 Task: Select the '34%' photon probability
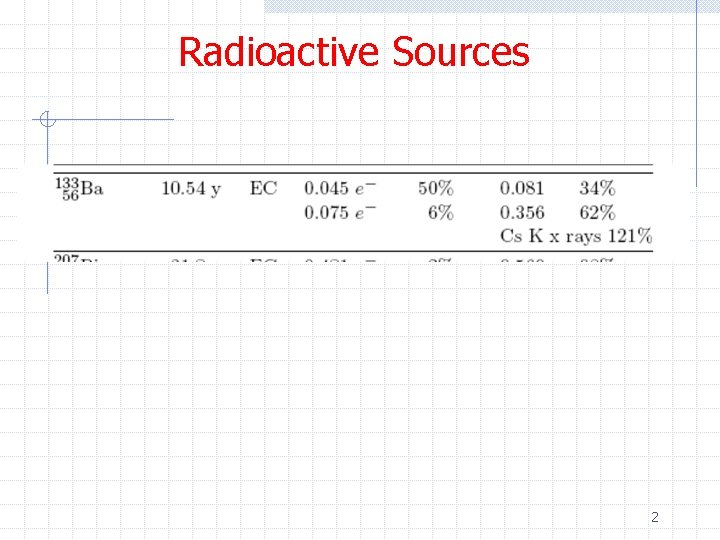pos(597,188)
